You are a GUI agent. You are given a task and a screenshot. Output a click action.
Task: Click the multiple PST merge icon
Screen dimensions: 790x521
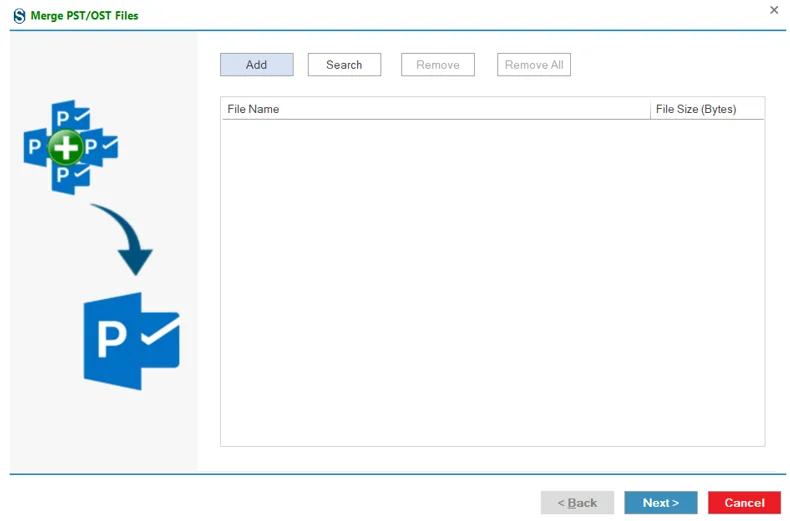(71, 147)
